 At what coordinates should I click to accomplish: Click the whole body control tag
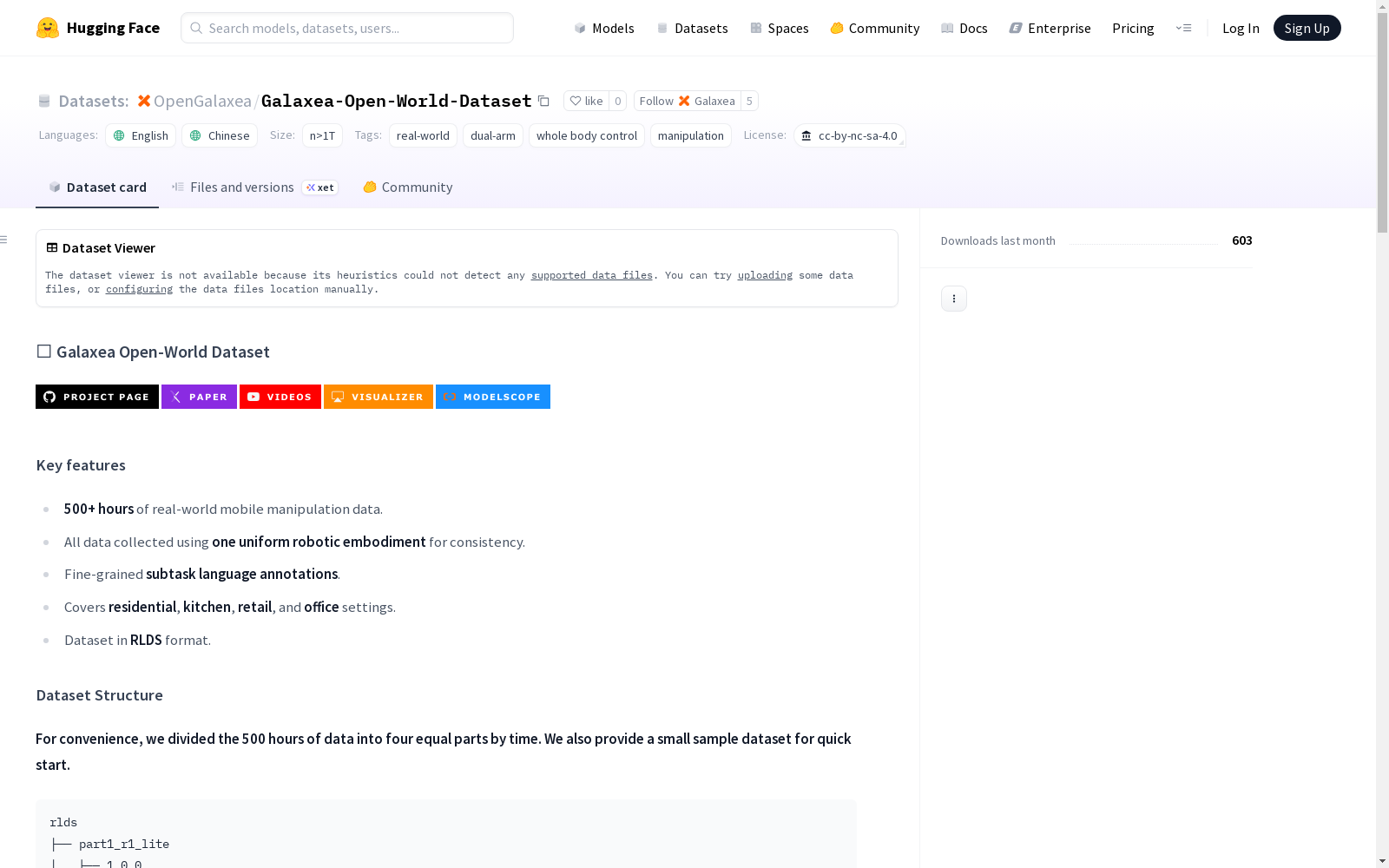[x=587, y=135]
